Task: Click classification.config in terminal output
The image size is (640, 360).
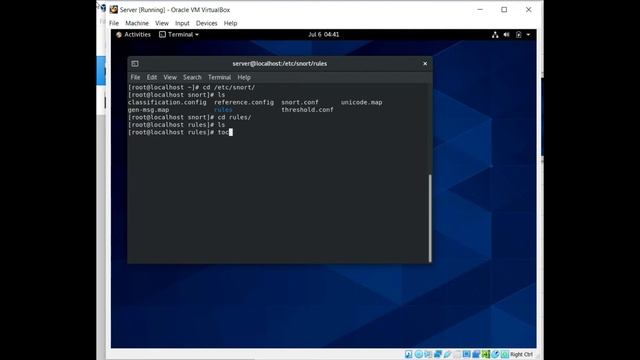Action: click(x=167, y=102)
